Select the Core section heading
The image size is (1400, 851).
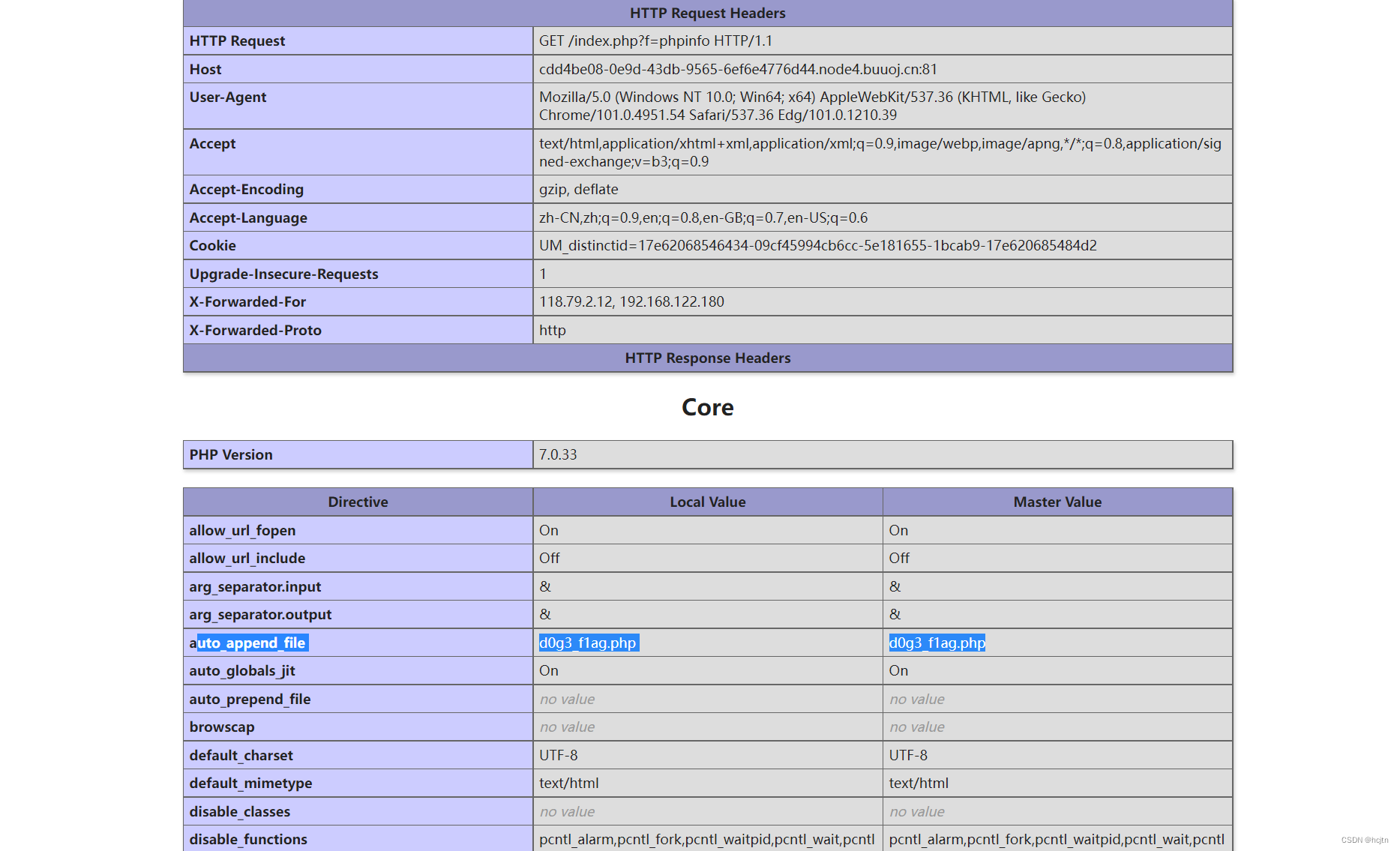pyautogui.click(x=706, y=407)
